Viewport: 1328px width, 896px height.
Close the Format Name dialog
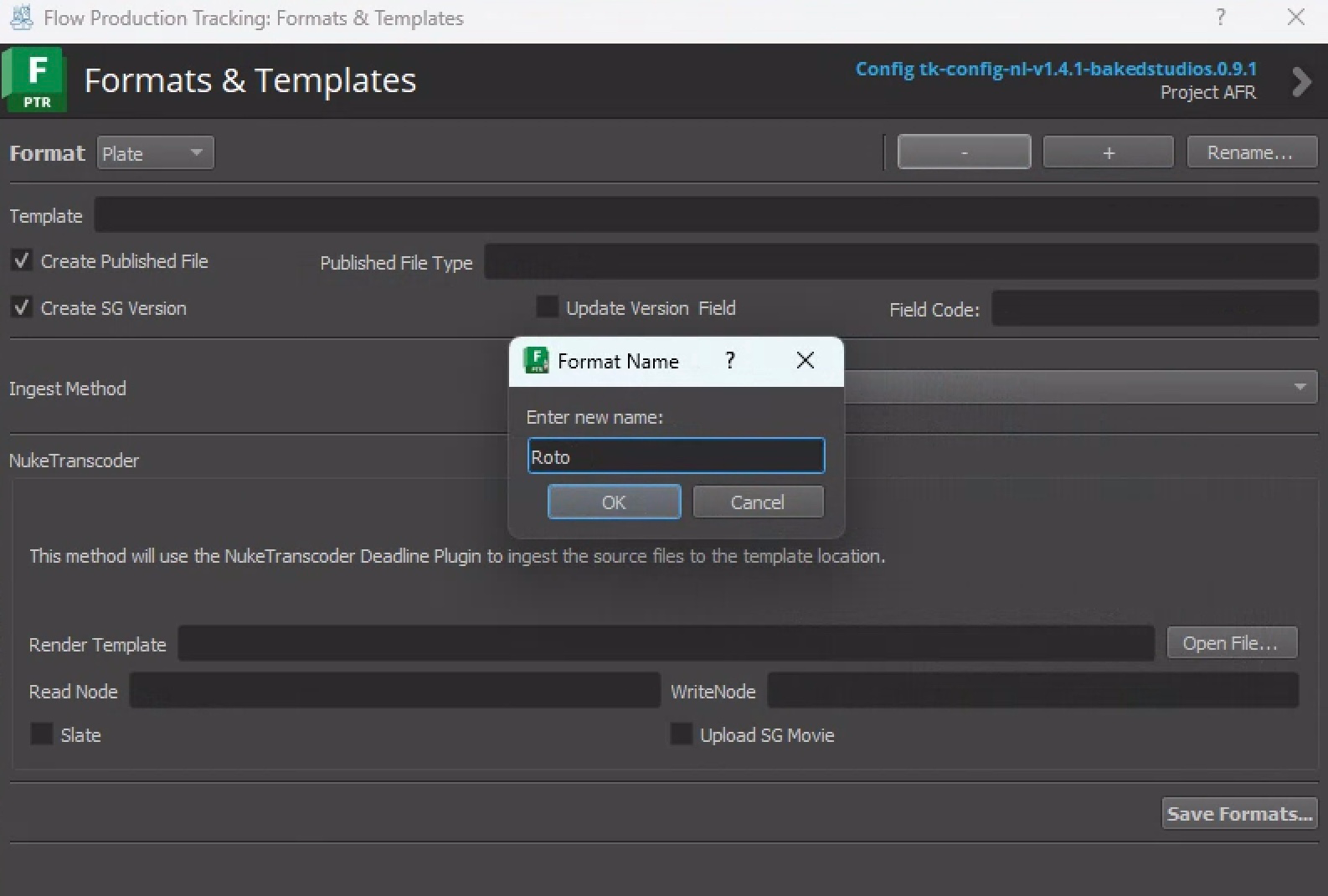pyautogui.click(x=806, y=361)
